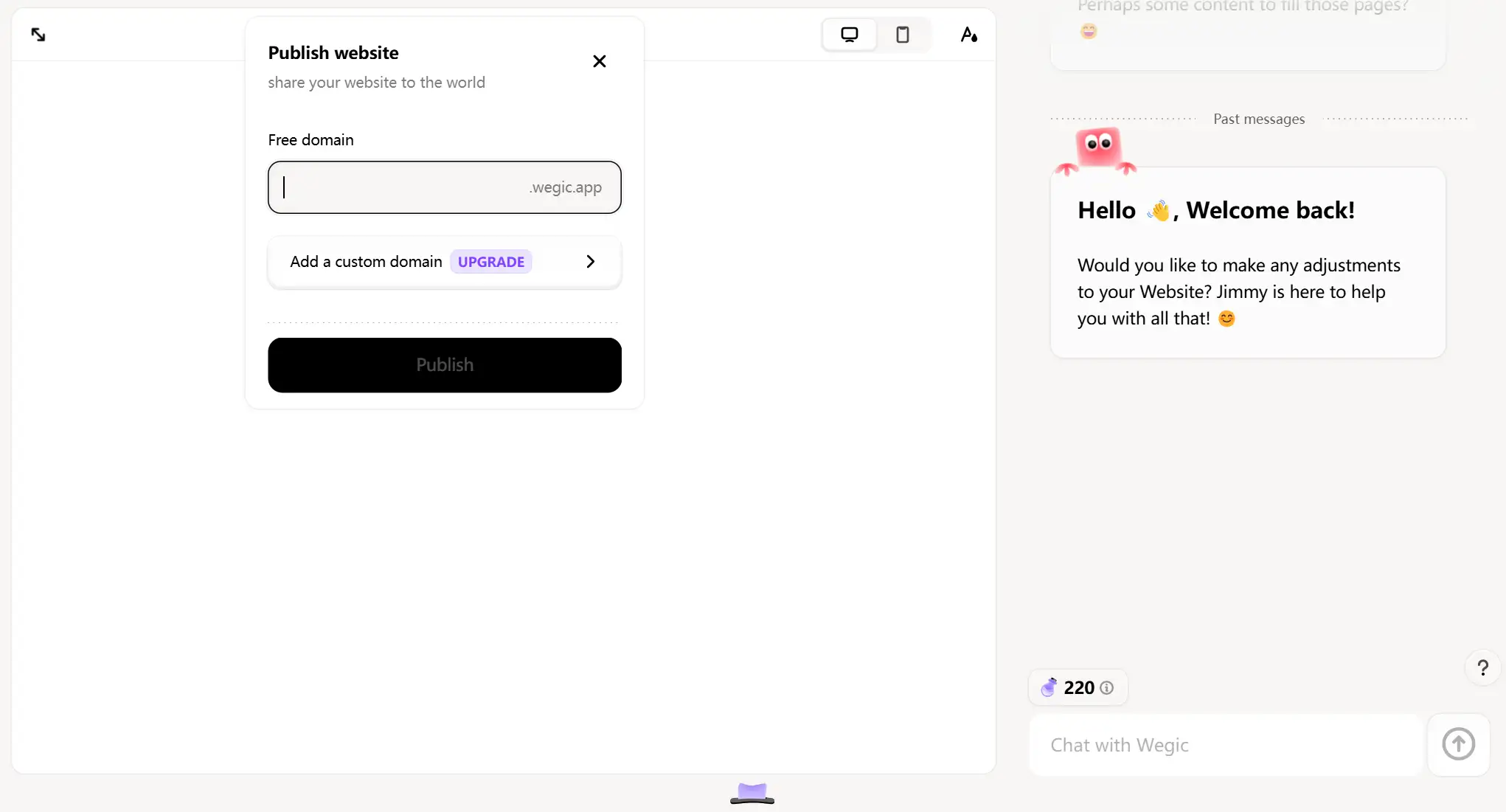The width and height of the screenshot is (1506, 812).
Task: Open the Add a custom domain option
Action: pos(366,261)
